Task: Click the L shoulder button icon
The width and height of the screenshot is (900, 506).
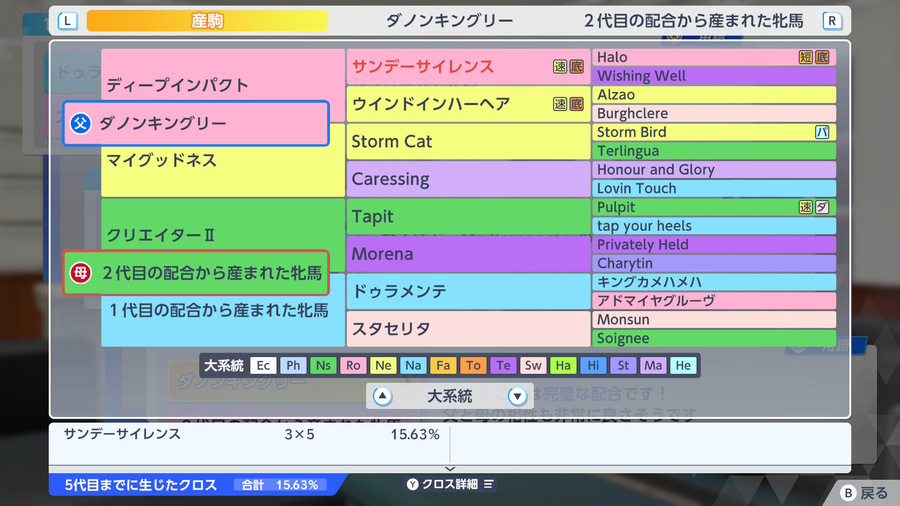Action: (x=67, y=21)
